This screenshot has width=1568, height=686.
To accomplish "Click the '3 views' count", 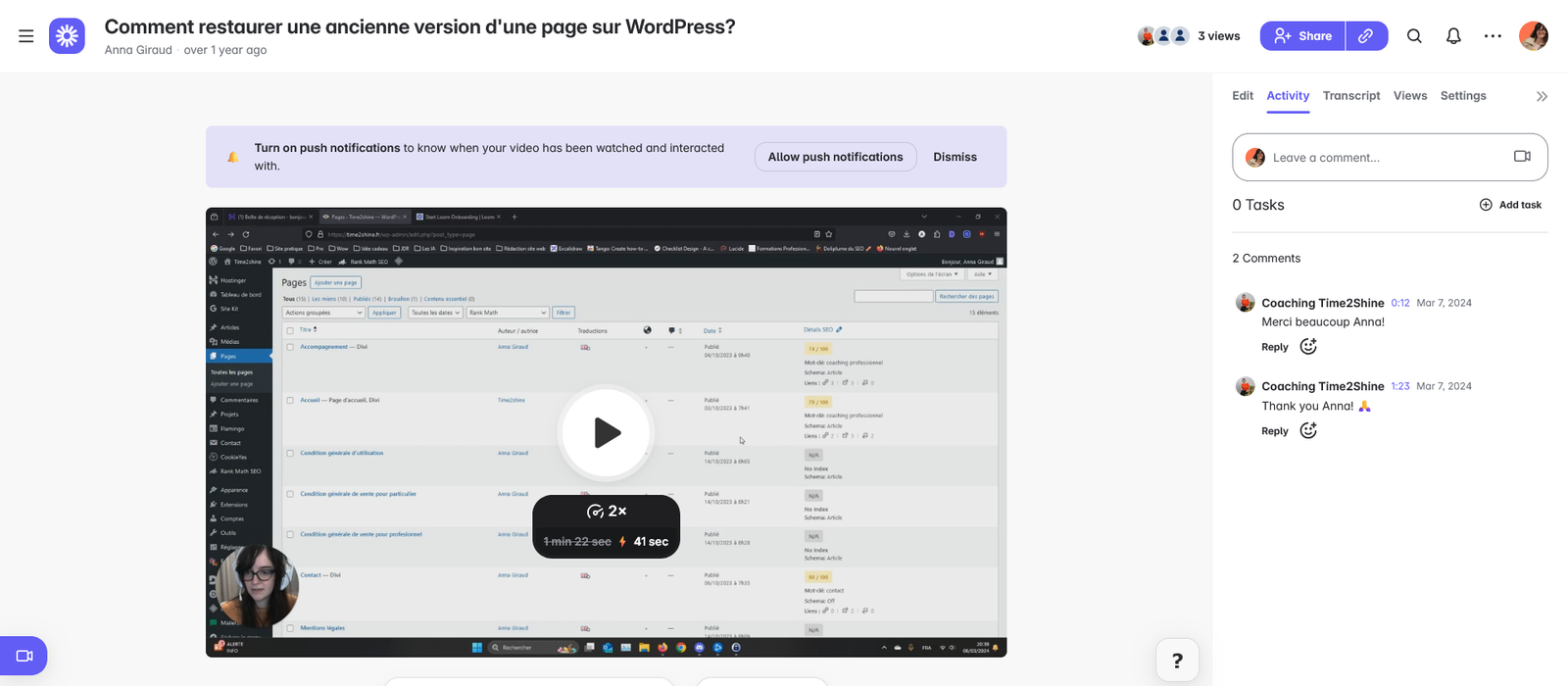I will 1219,36.
